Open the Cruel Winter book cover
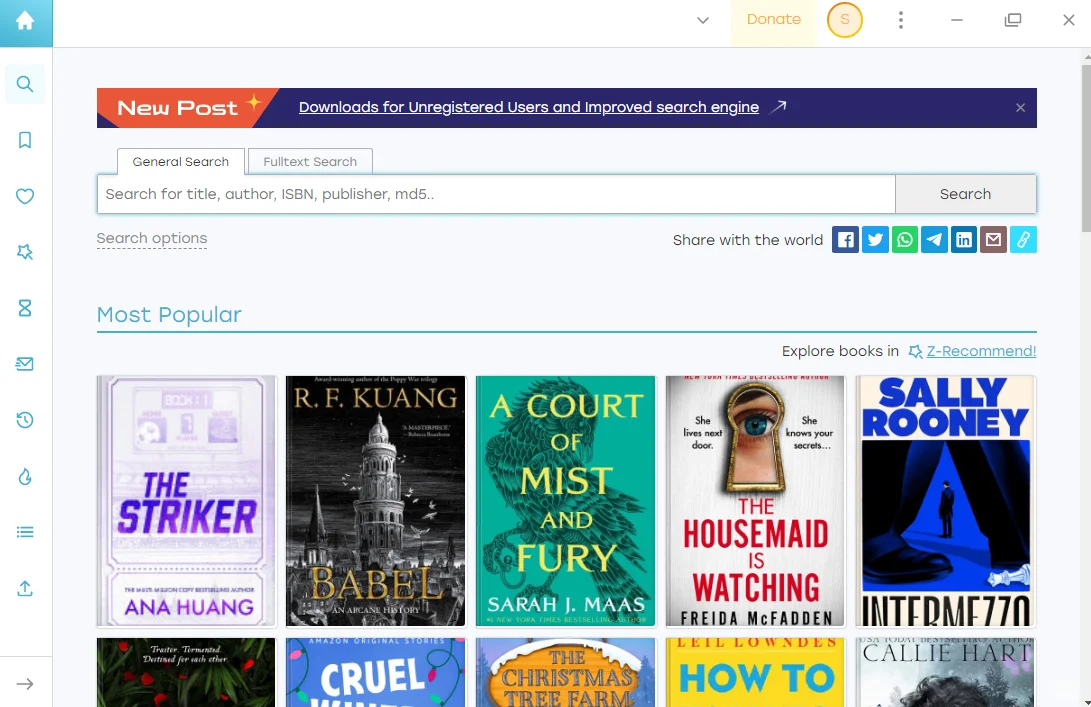Screen dimensions: 1091x707 376,672
